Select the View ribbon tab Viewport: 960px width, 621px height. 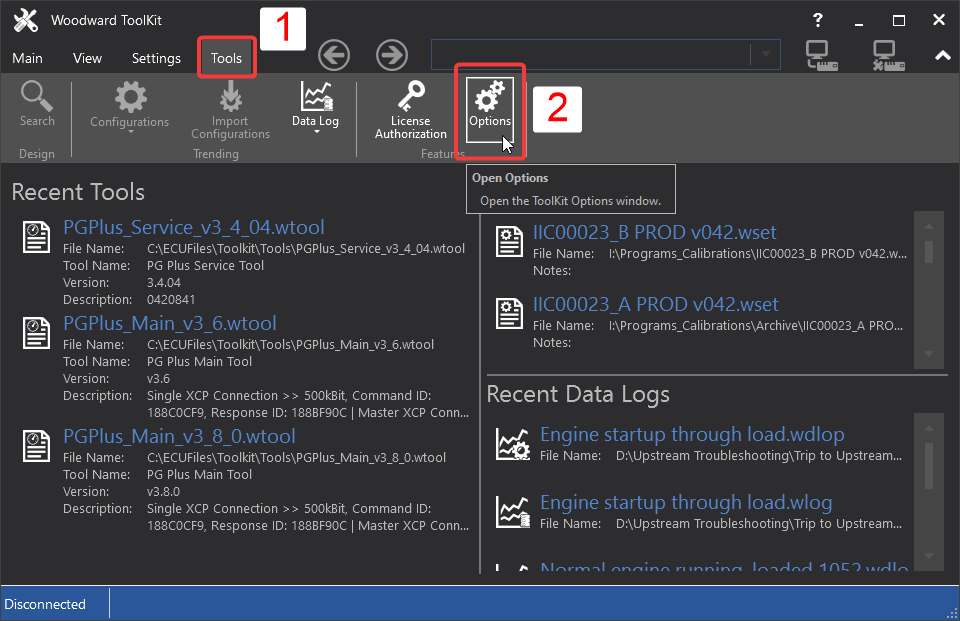point(87,58)
